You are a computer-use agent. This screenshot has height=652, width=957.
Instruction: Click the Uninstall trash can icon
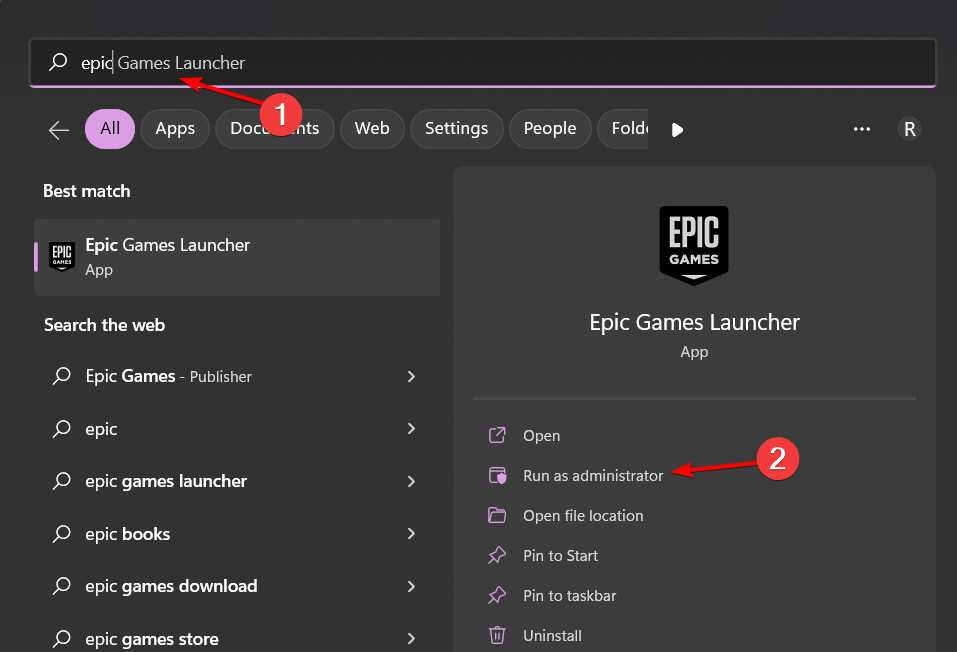[x=497, y=635]
